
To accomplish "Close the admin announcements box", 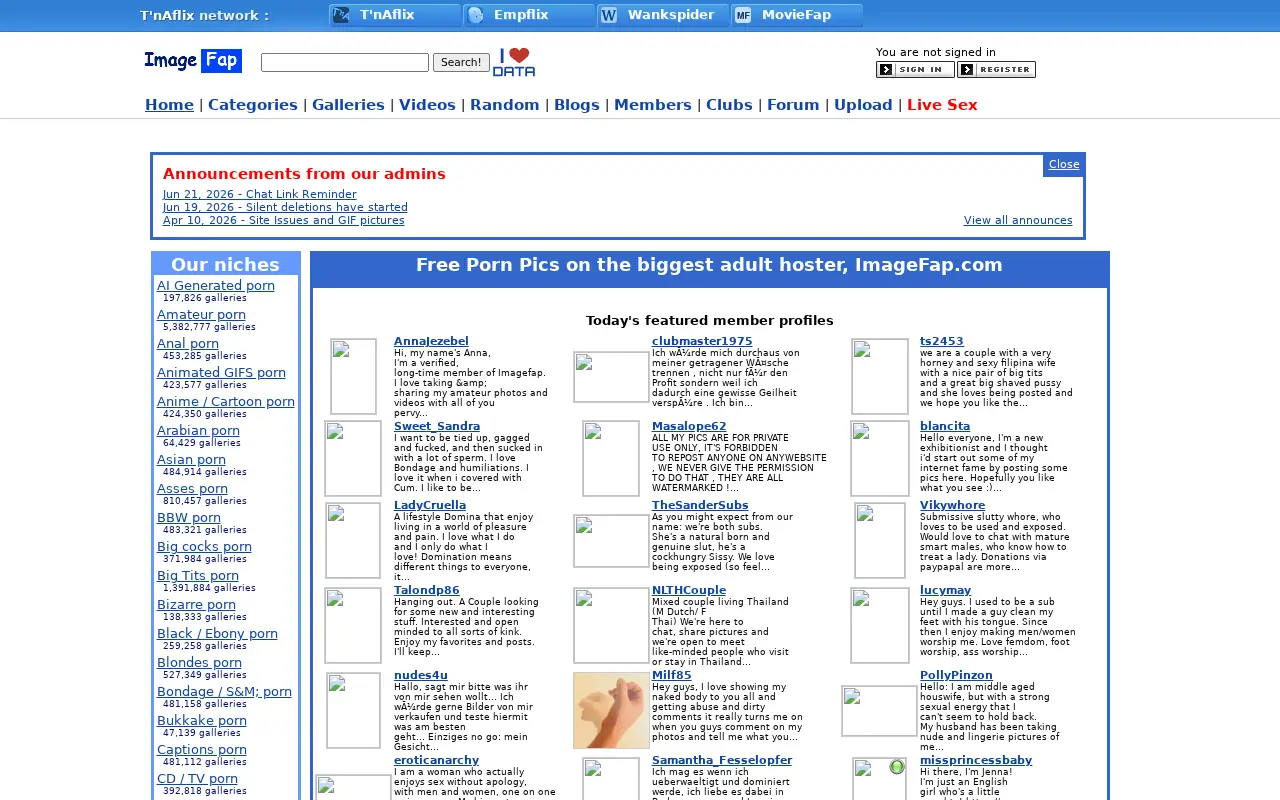I will tap(1064, 165).
